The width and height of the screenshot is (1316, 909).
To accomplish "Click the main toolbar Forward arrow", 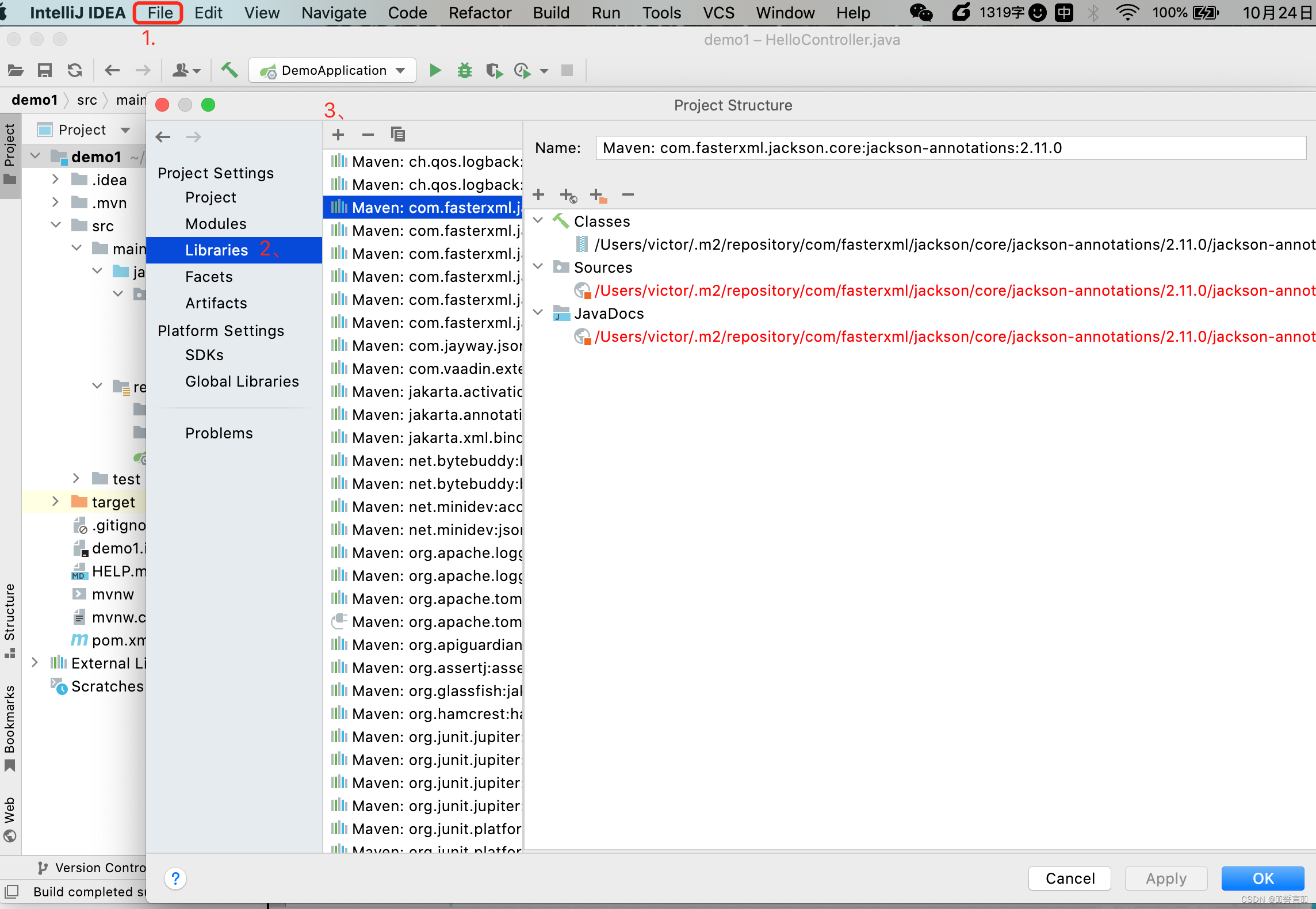I will 143,70.
